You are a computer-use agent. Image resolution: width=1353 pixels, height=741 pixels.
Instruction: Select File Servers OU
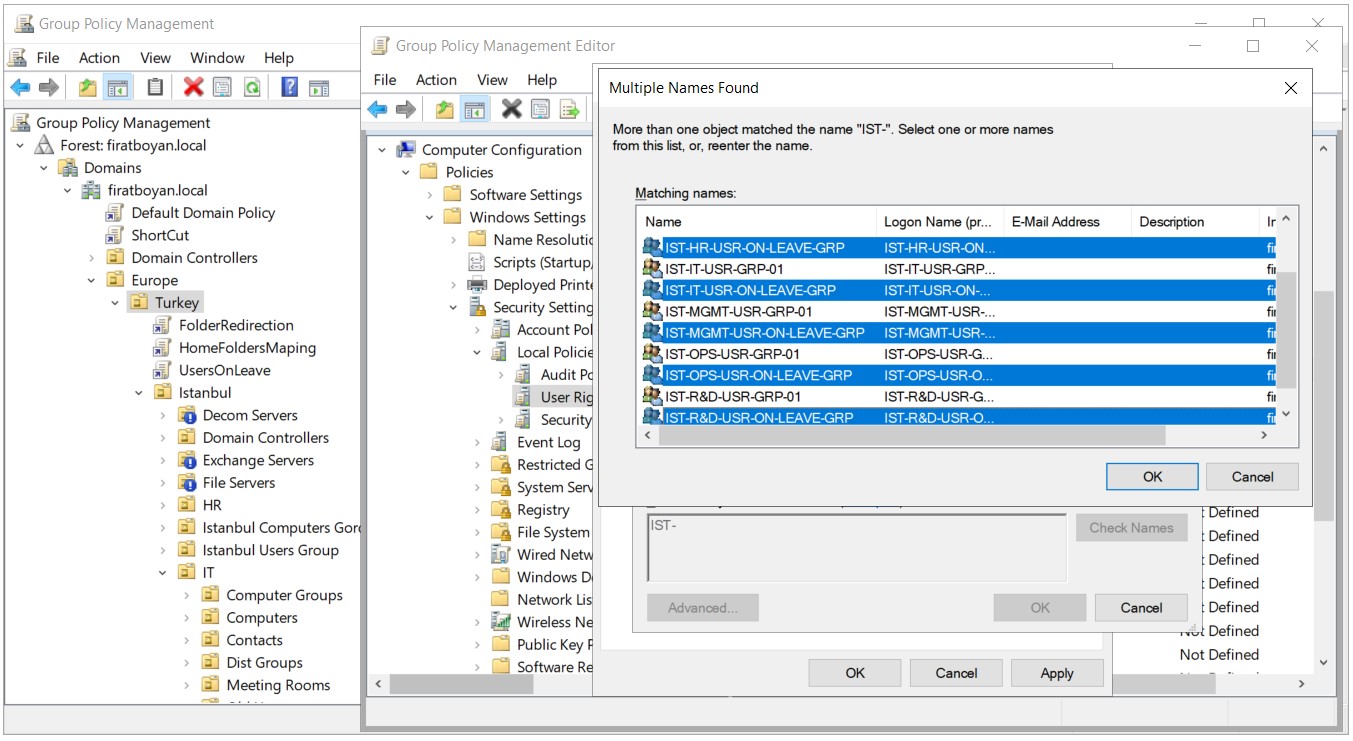pyautogui.click(x=238, y=483)
